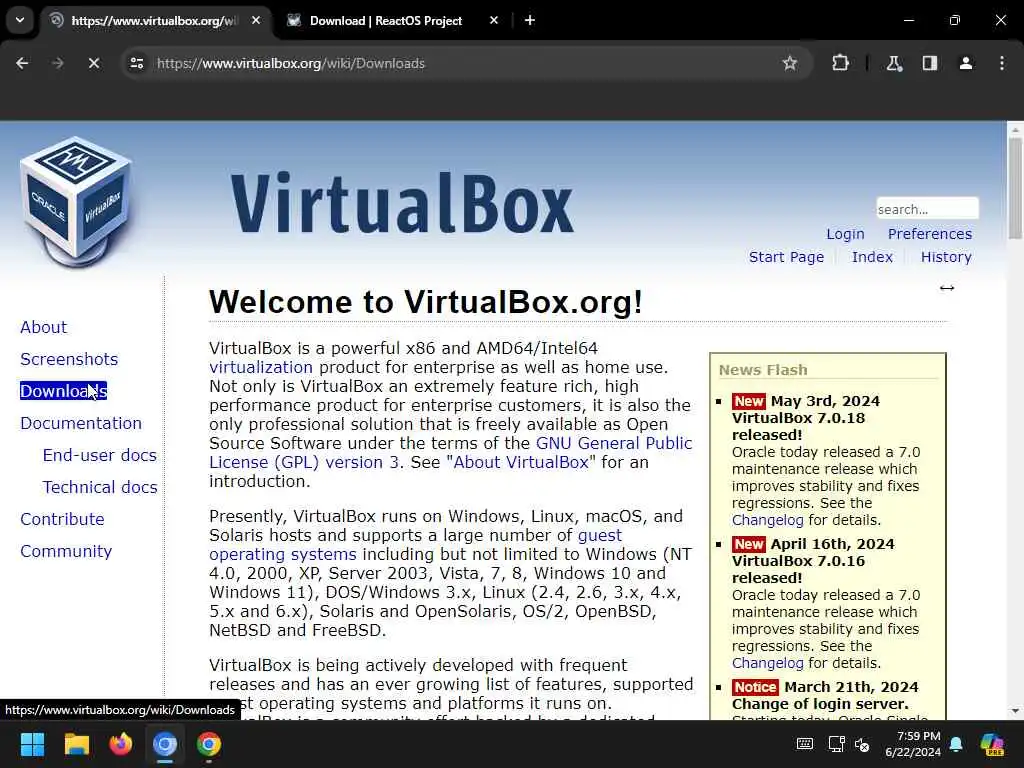Close the Download ReactOS Project tab

494,20
